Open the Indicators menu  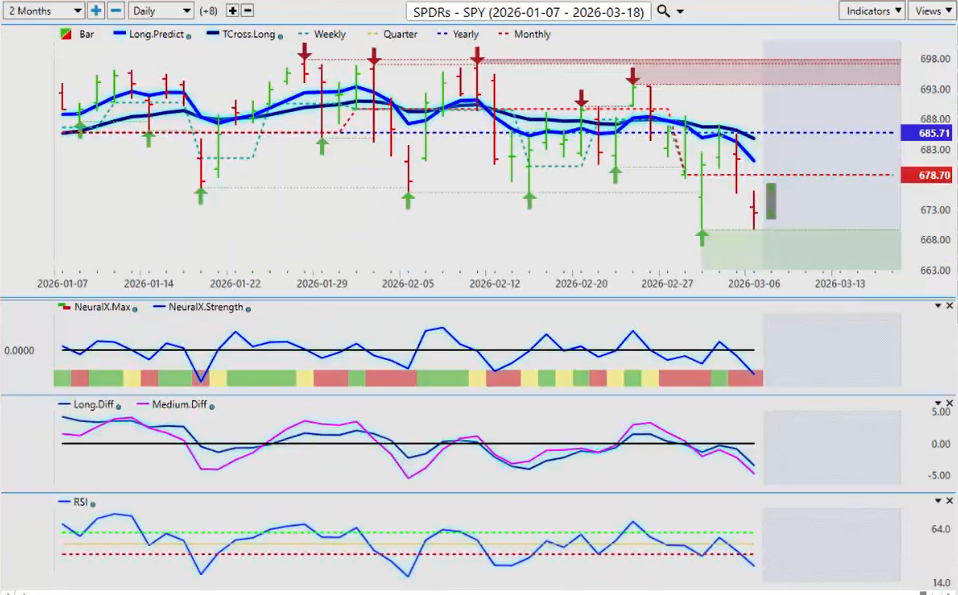[x=872, y=10]
